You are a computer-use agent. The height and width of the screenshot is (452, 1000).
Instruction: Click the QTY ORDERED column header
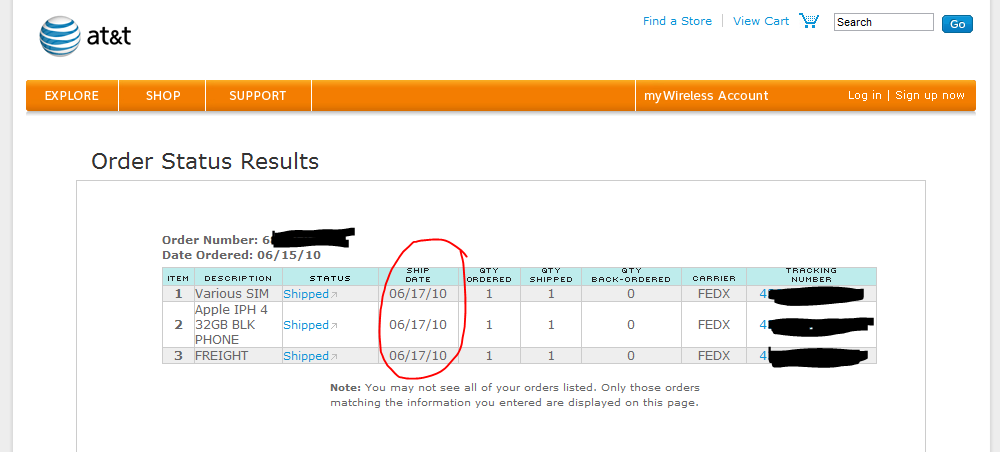pos(489,275)
